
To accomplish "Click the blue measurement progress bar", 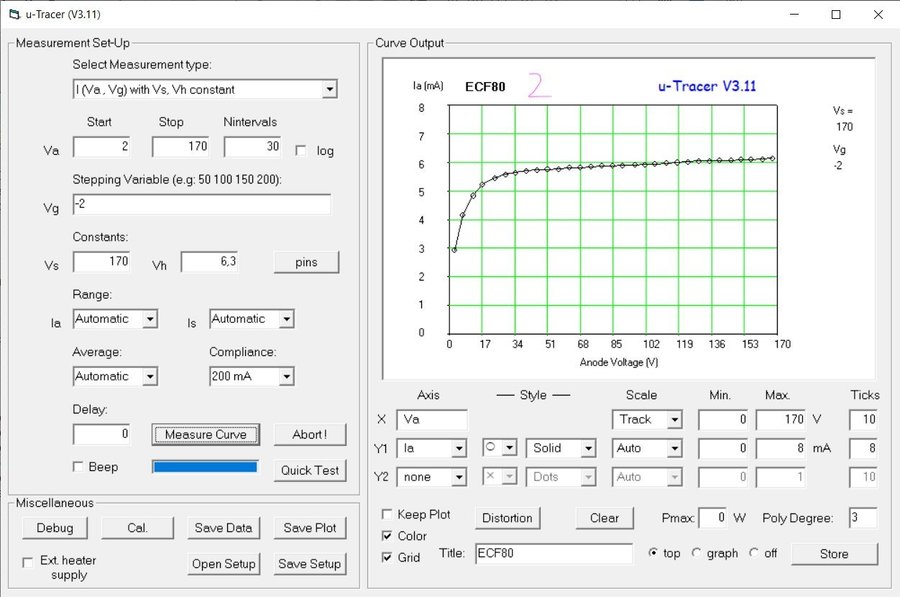I will point(204,467).
